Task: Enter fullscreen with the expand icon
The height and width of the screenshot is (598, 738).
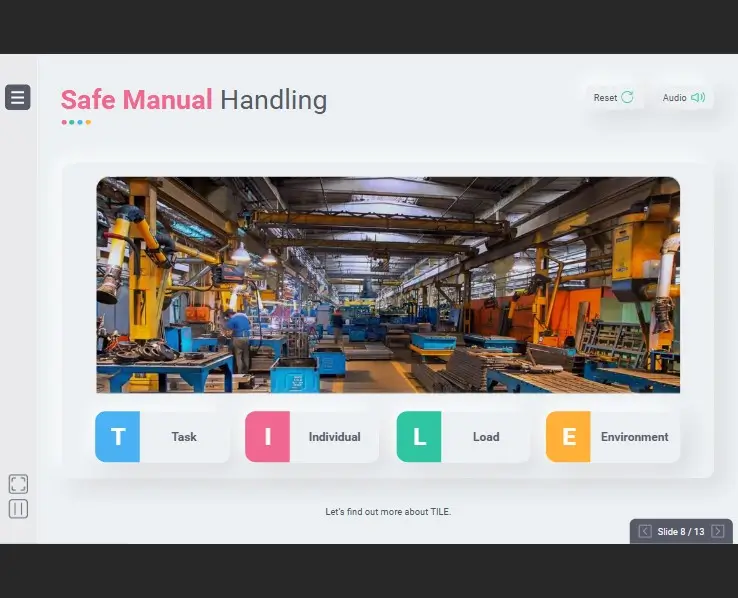Action: 18,484
